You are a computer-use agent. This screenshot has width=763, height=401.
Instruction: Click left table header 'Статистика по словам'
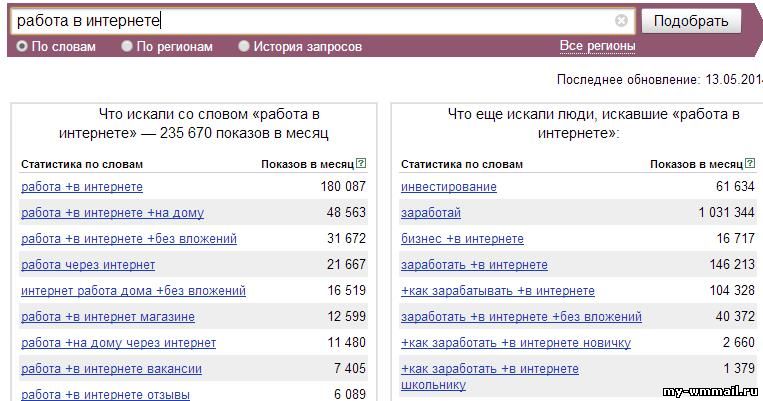[x=82, y=164]
